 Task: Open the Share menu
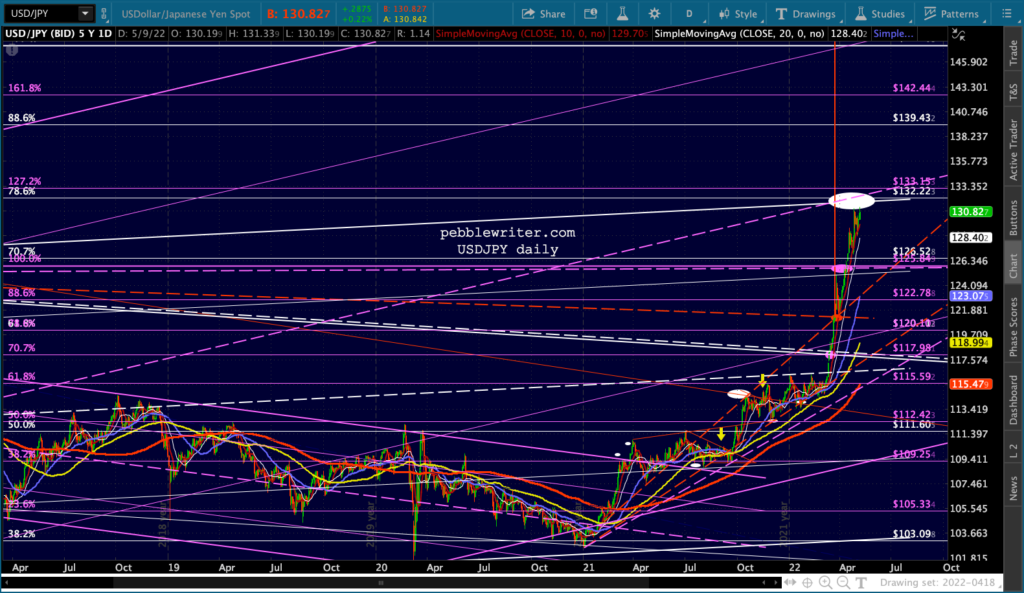pos(543,14)
